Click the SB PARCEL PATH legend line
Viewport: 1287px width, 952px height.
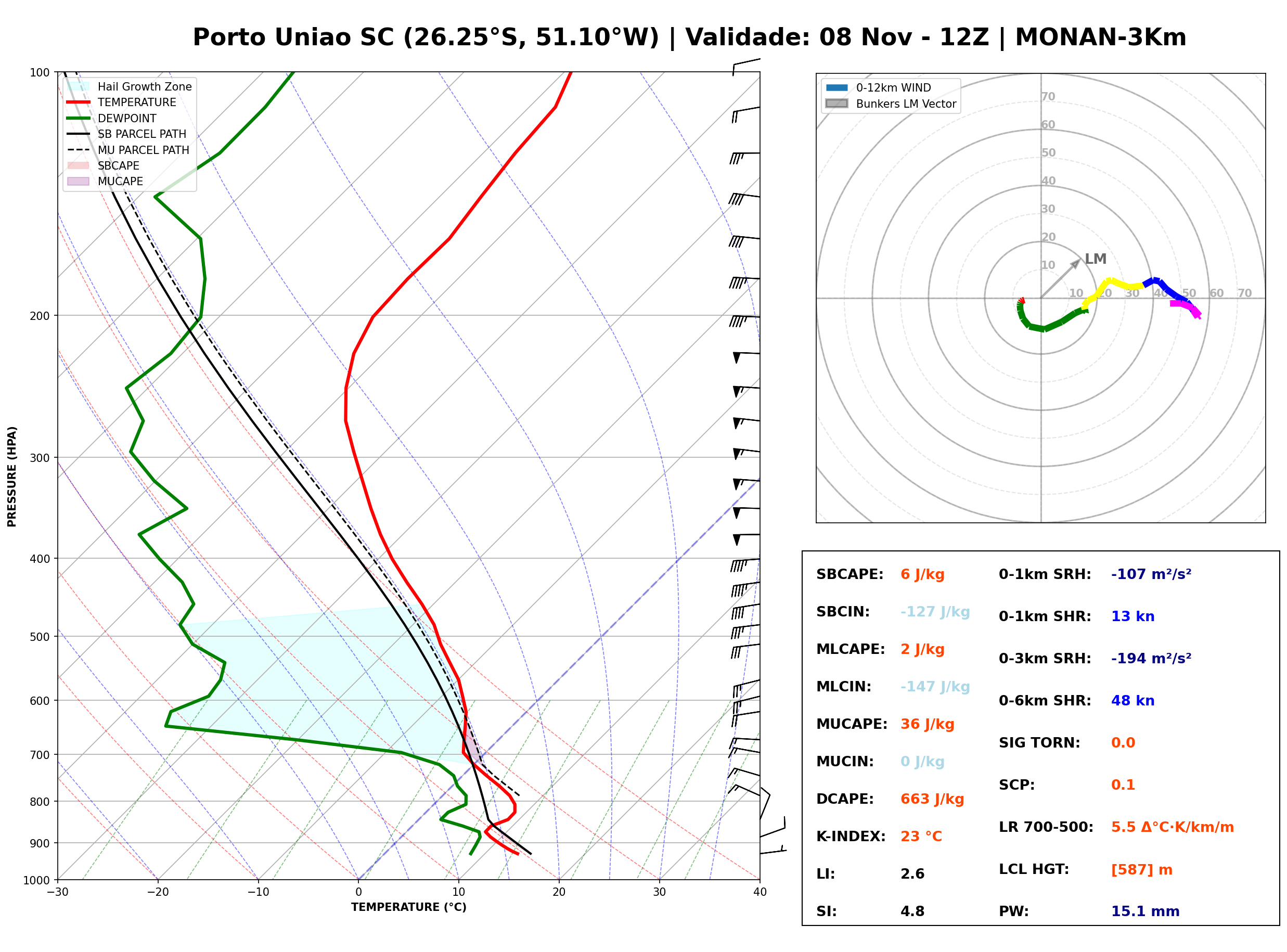[x=79, y=134]
